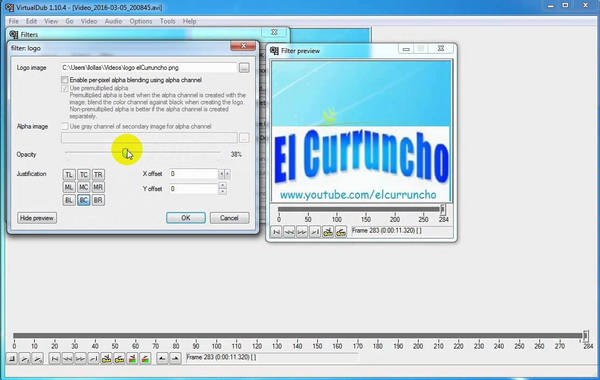Viewport: 600px width, 380px height.
Task: Click the main timeline seek bar
Action: pos(298,336)
